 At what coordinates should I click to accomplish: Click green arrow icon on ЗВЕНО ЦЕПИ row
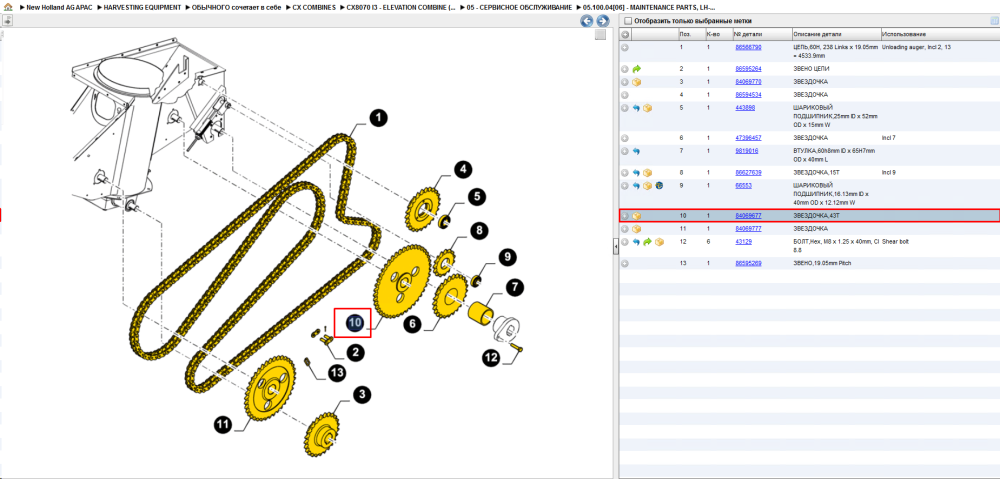(x=636, y=68)
